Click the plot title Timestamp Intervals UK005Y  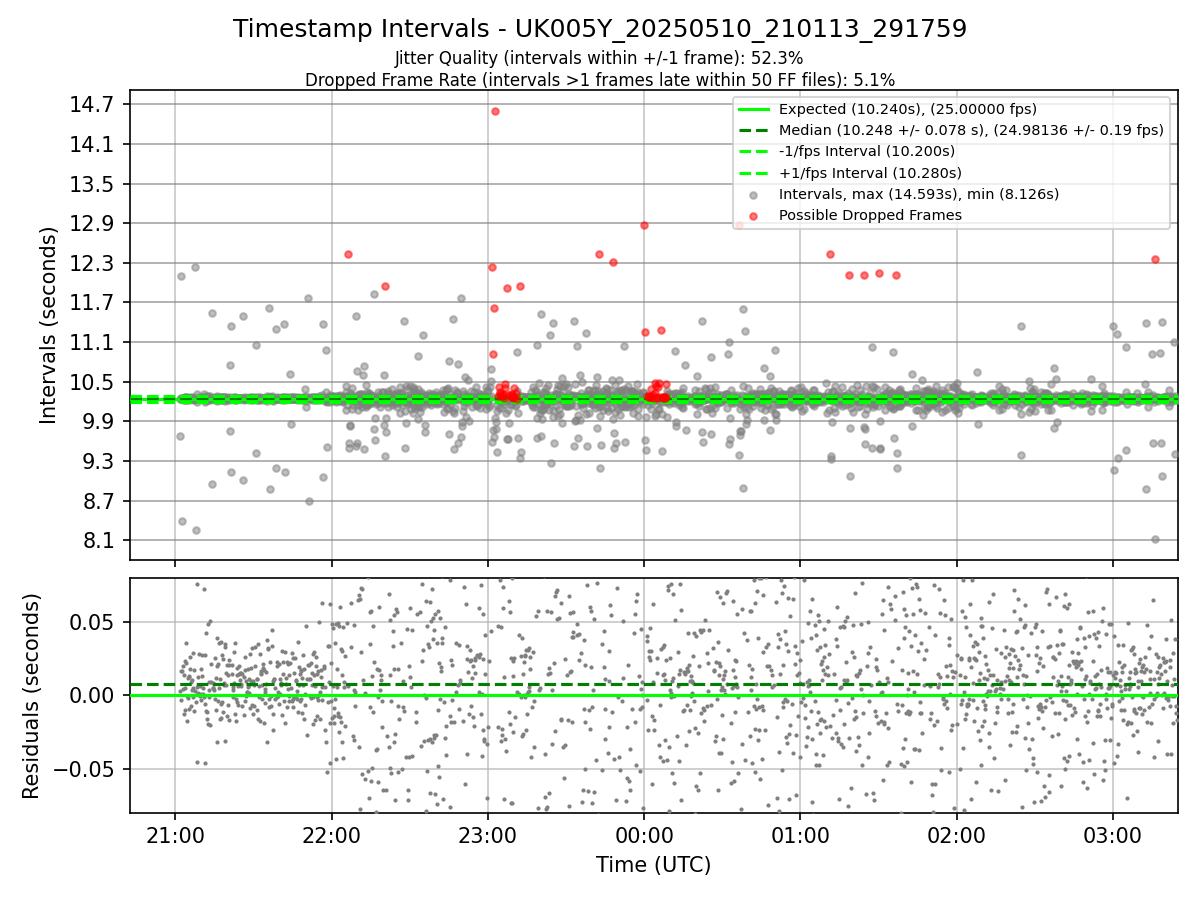click(x=600, y=29)
